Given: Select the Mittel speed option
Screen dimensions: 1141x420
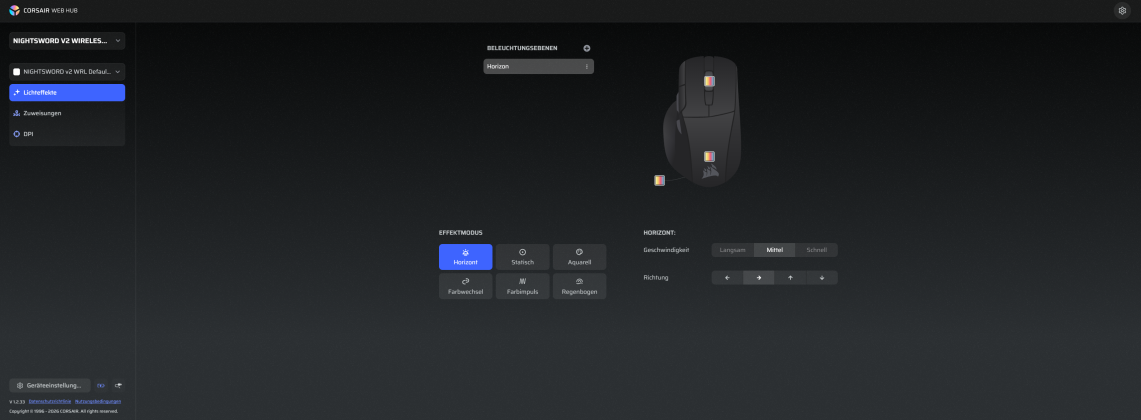Looking at the screenshot, I should click(x=774, y=250).
